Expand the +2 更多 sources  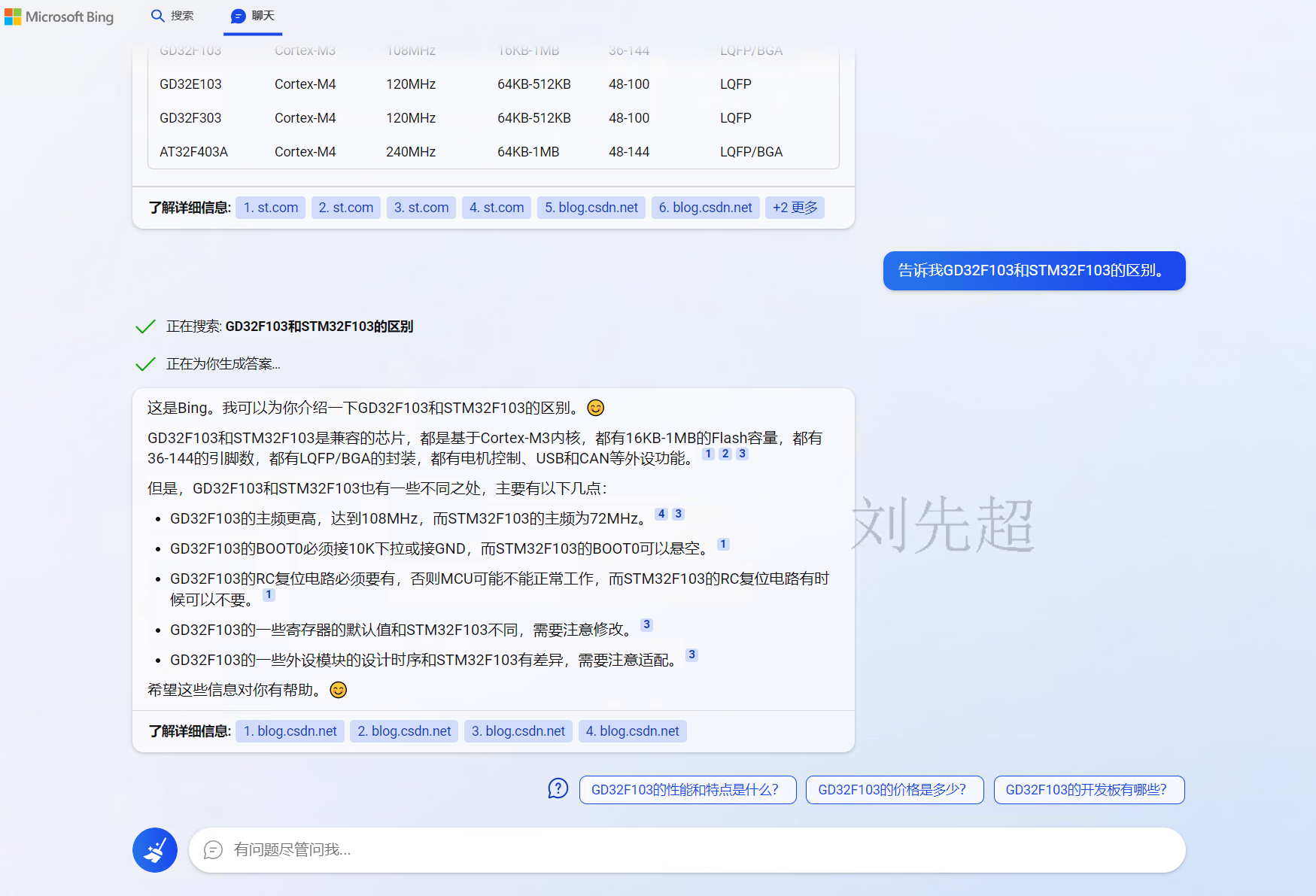[795, 208]
